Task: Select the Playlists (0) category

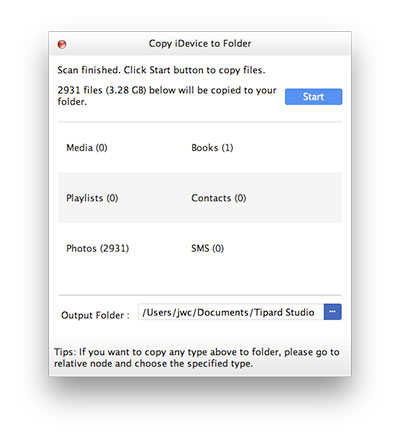Action: click(92, 198)
